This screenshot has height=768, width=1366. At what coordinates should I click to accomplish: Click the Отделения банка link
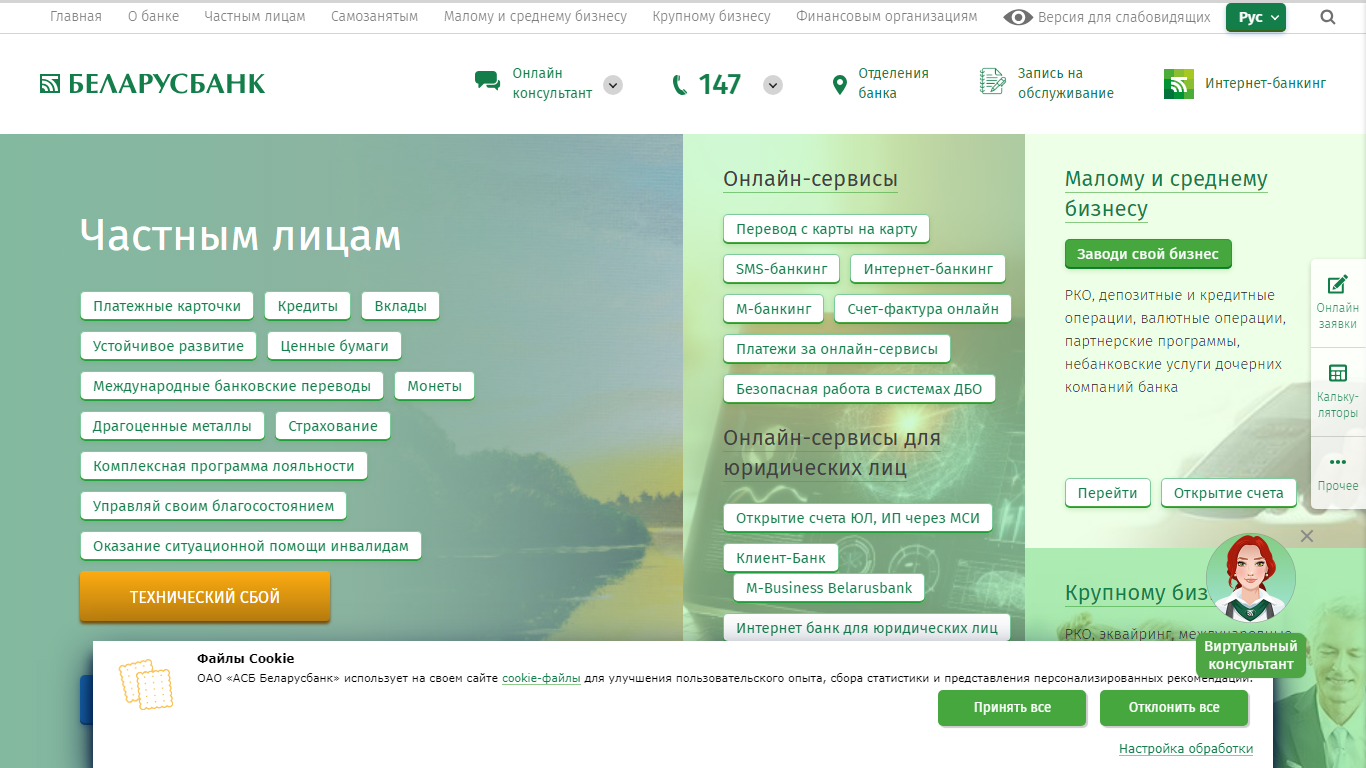click(893, 83)
